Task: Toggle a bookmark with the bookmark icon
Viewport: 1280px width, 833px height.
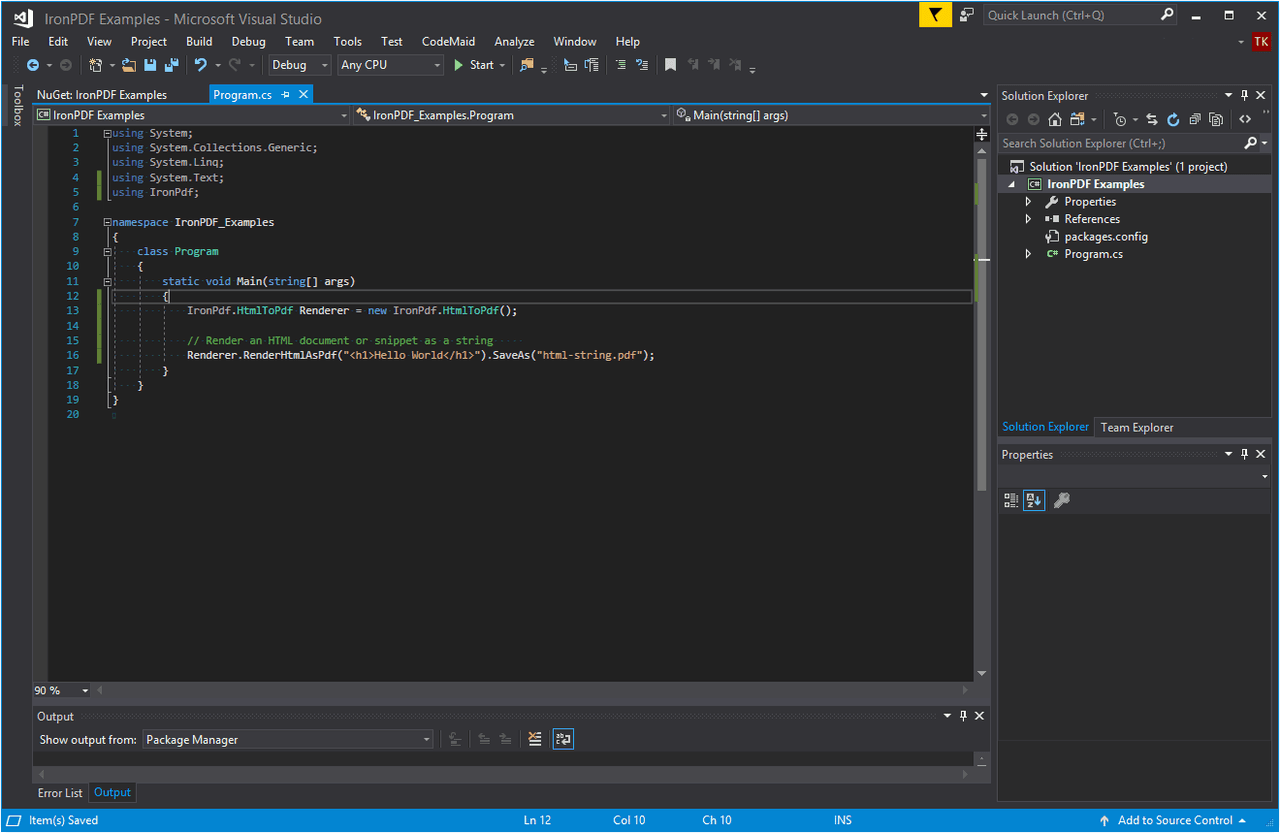Action: click(671, 65)
